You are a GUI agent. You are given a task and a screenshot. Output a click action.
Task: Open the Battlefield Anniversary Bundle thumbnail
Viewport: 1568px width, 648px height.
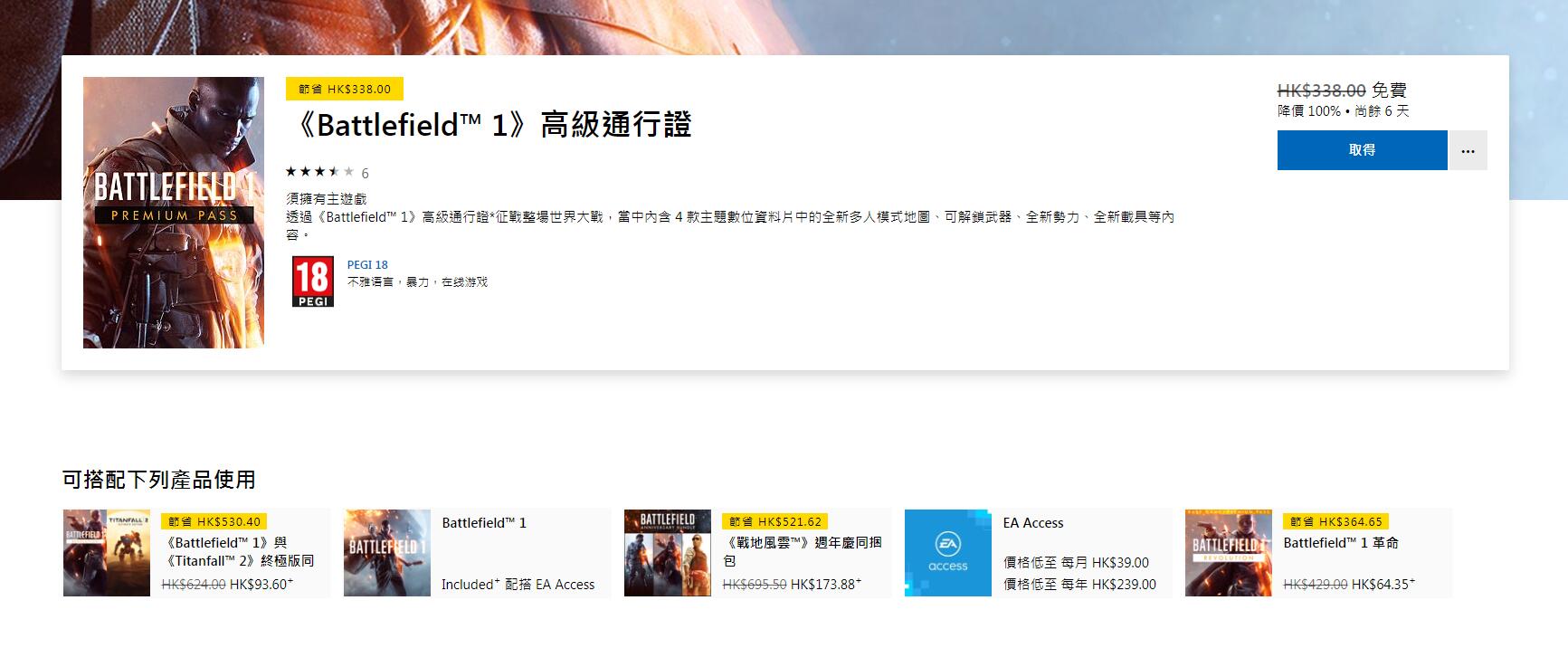click(x=668, y=553)
